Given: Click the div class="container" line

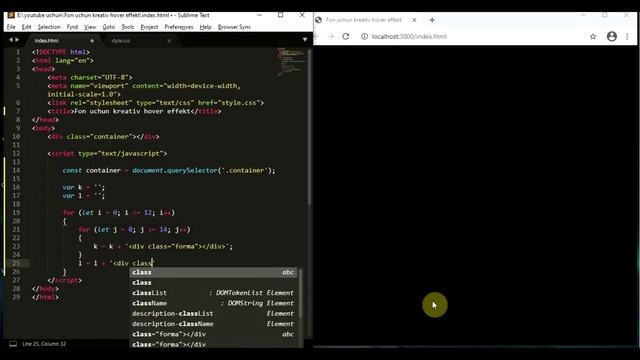Looking at the screenshot, I should click(x=103, y=136).
